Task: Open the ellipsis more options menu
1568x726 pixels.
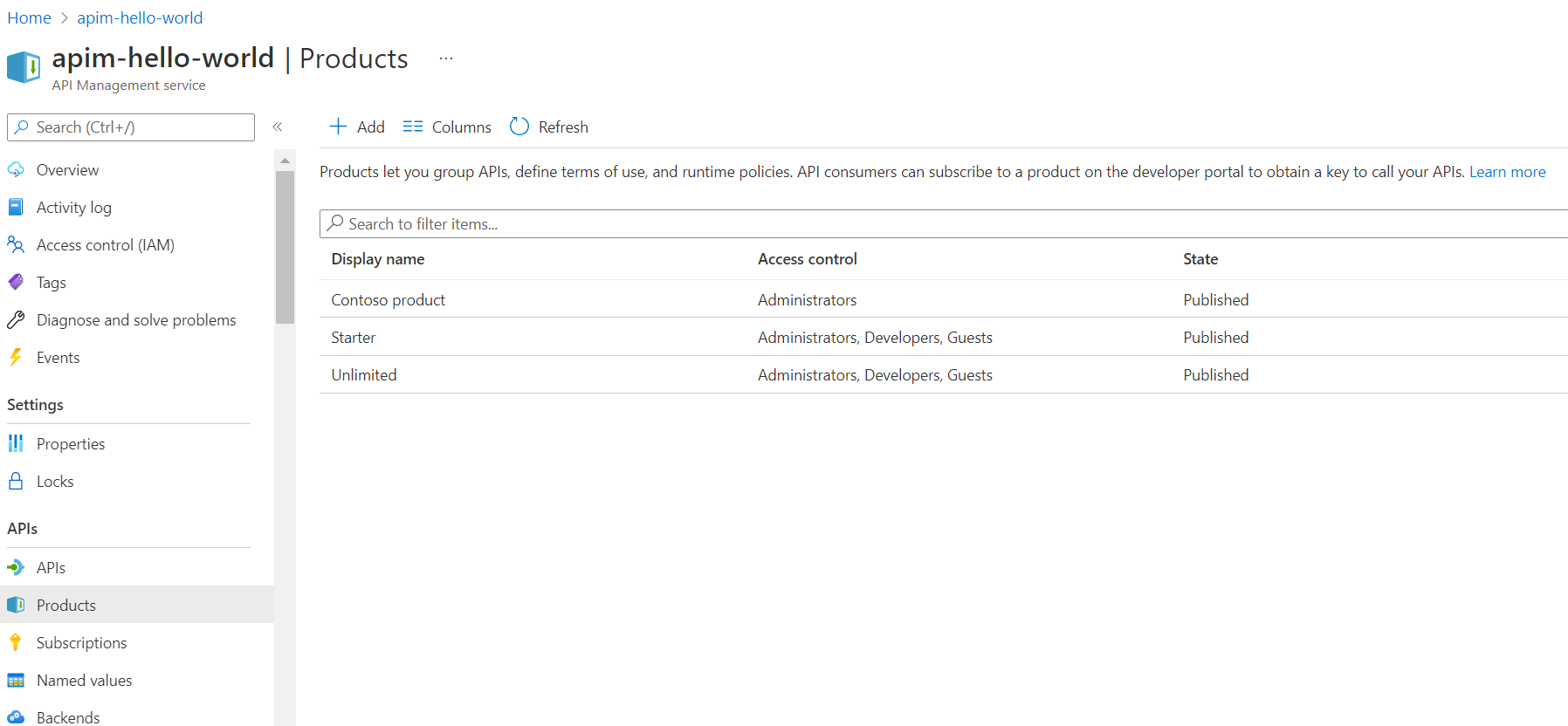Action: point(446,58)
